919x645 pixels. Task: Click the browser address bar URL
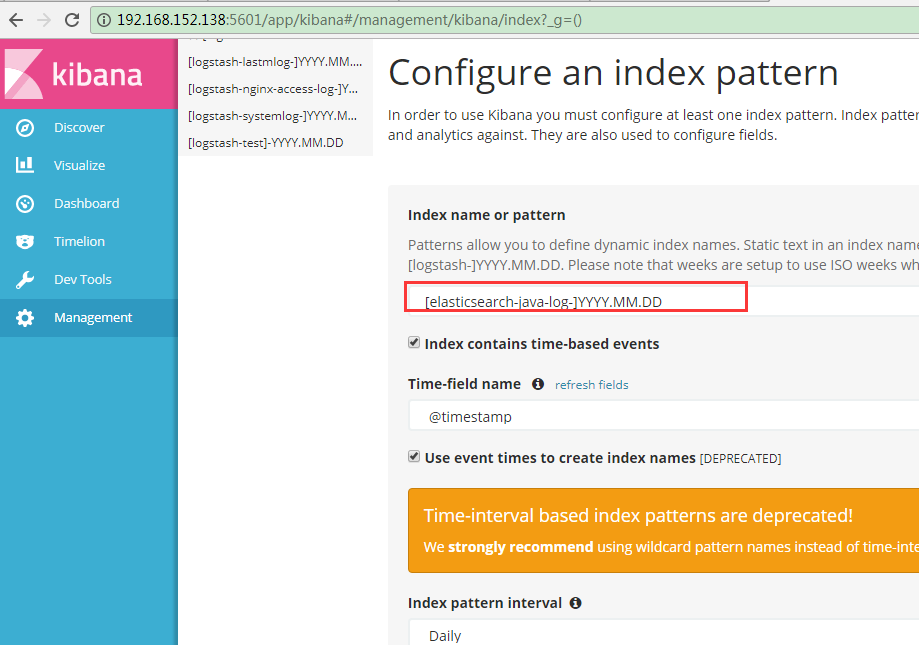pyautogui.click(x=349, y=20)
